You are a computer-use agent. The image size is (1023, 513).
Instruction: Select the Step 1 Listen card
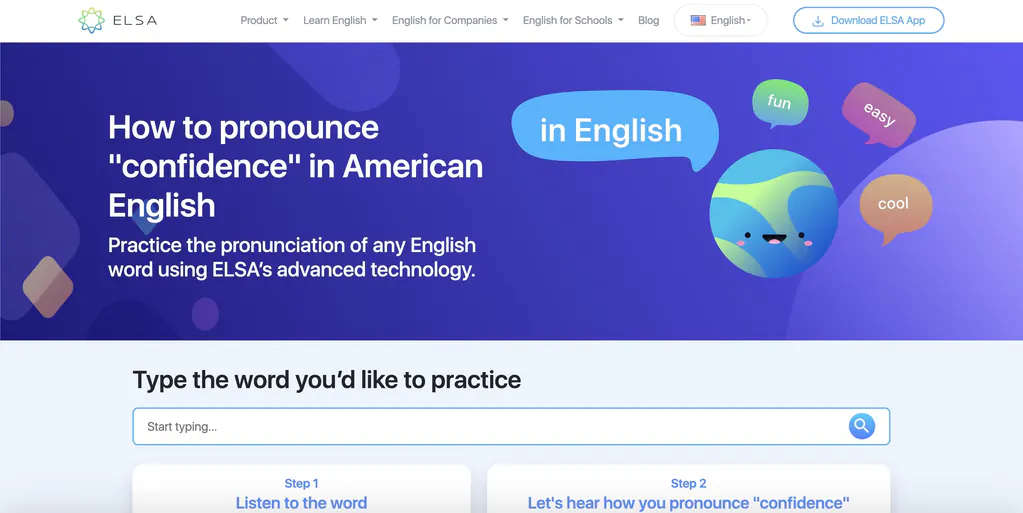click(x=301, y=492)
